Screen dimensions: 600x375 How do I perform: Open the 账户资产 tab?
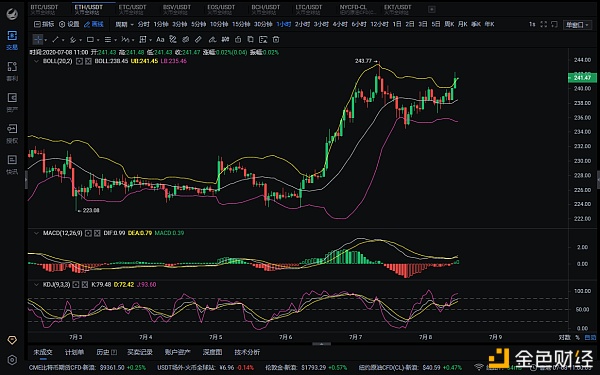pyautogui.click(x=177, y=352)
